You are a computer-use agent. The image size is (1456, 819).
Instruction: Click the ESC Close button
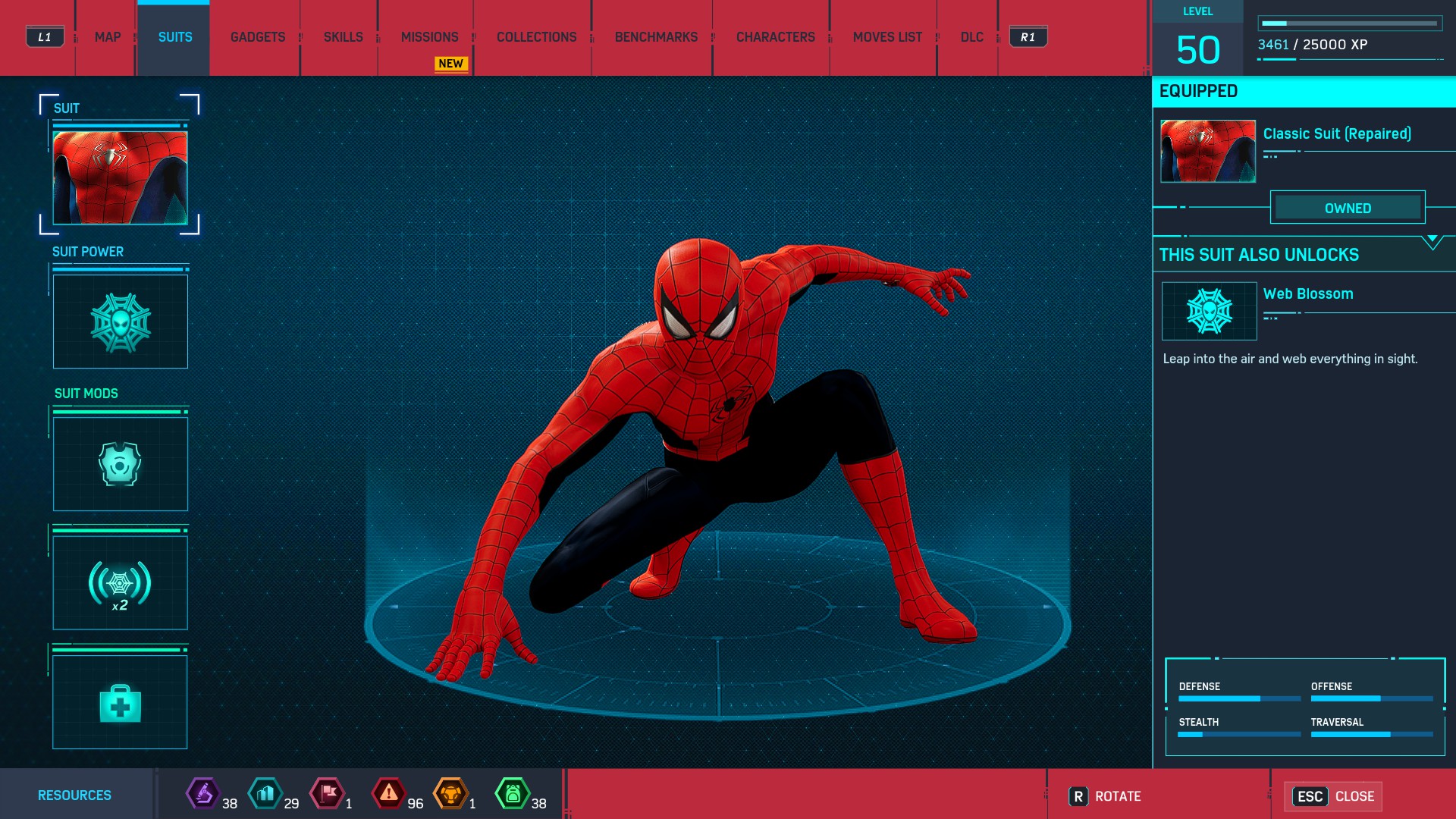pos(1333,796)
